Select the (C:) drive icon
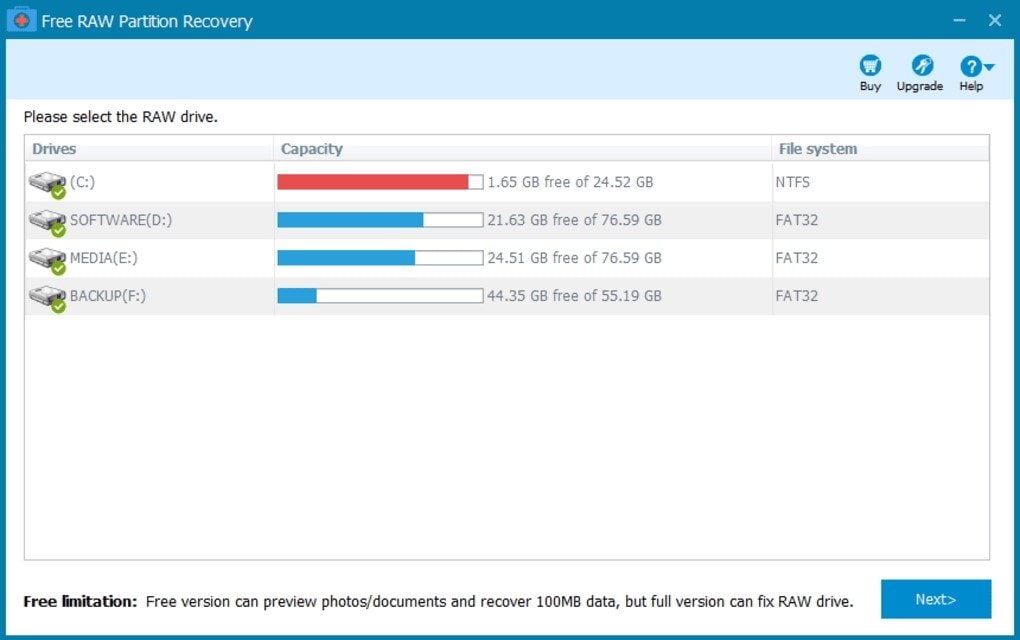Viewport: 1020px width, 640px height. tap(47, 185)
